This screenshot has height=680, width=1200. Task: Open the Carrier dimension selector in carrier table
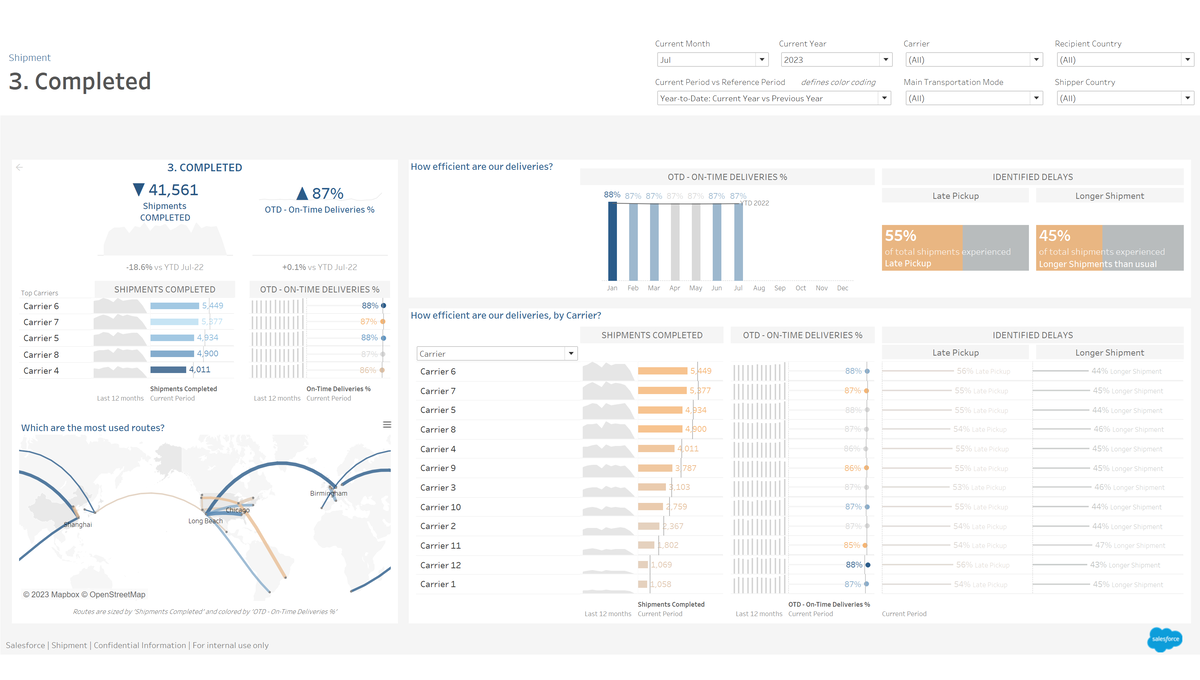pyautogui.click(x=497, y=354)
